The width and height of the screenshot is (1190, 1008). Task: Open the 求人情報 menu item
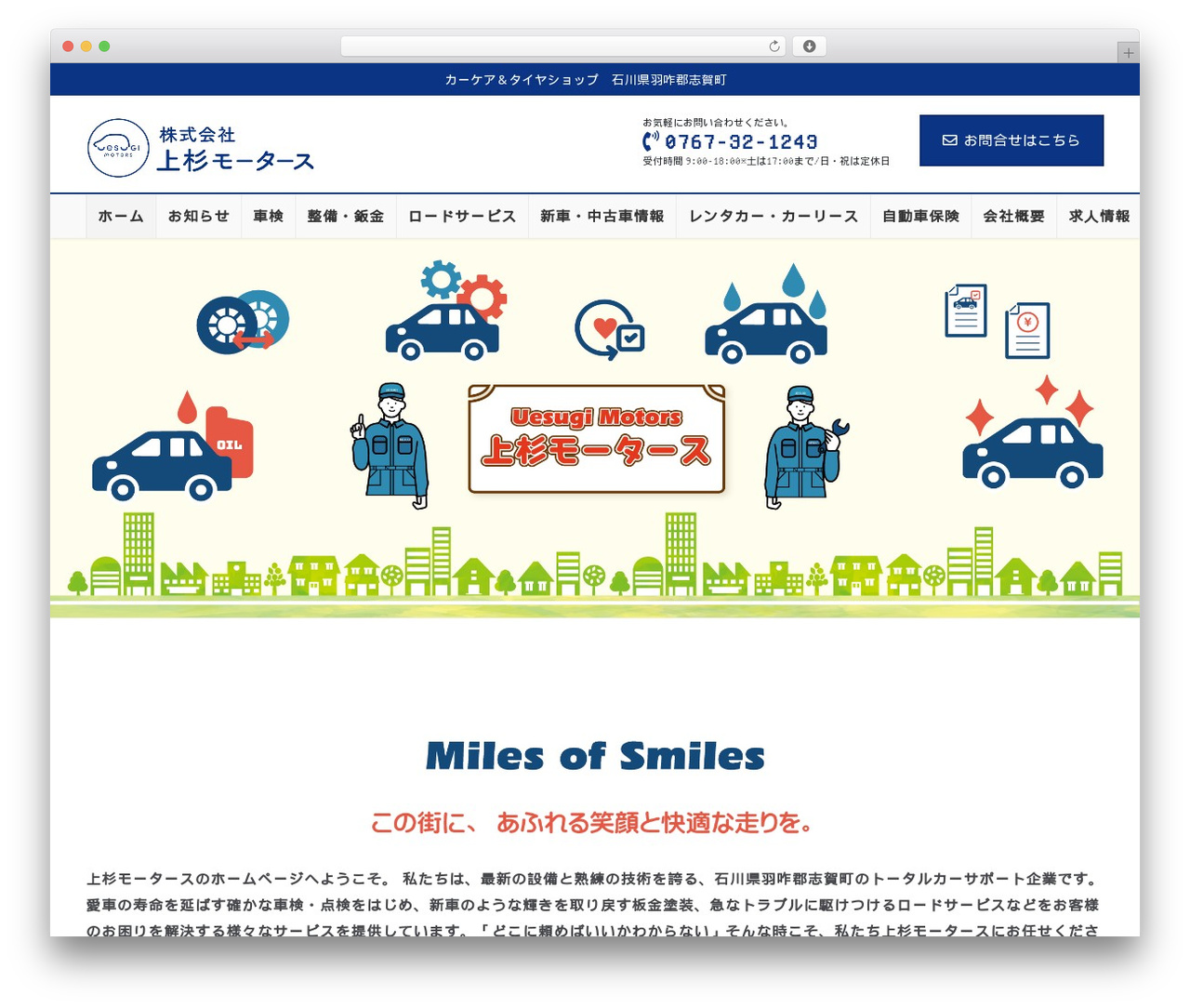click(x=1099, y=217)
